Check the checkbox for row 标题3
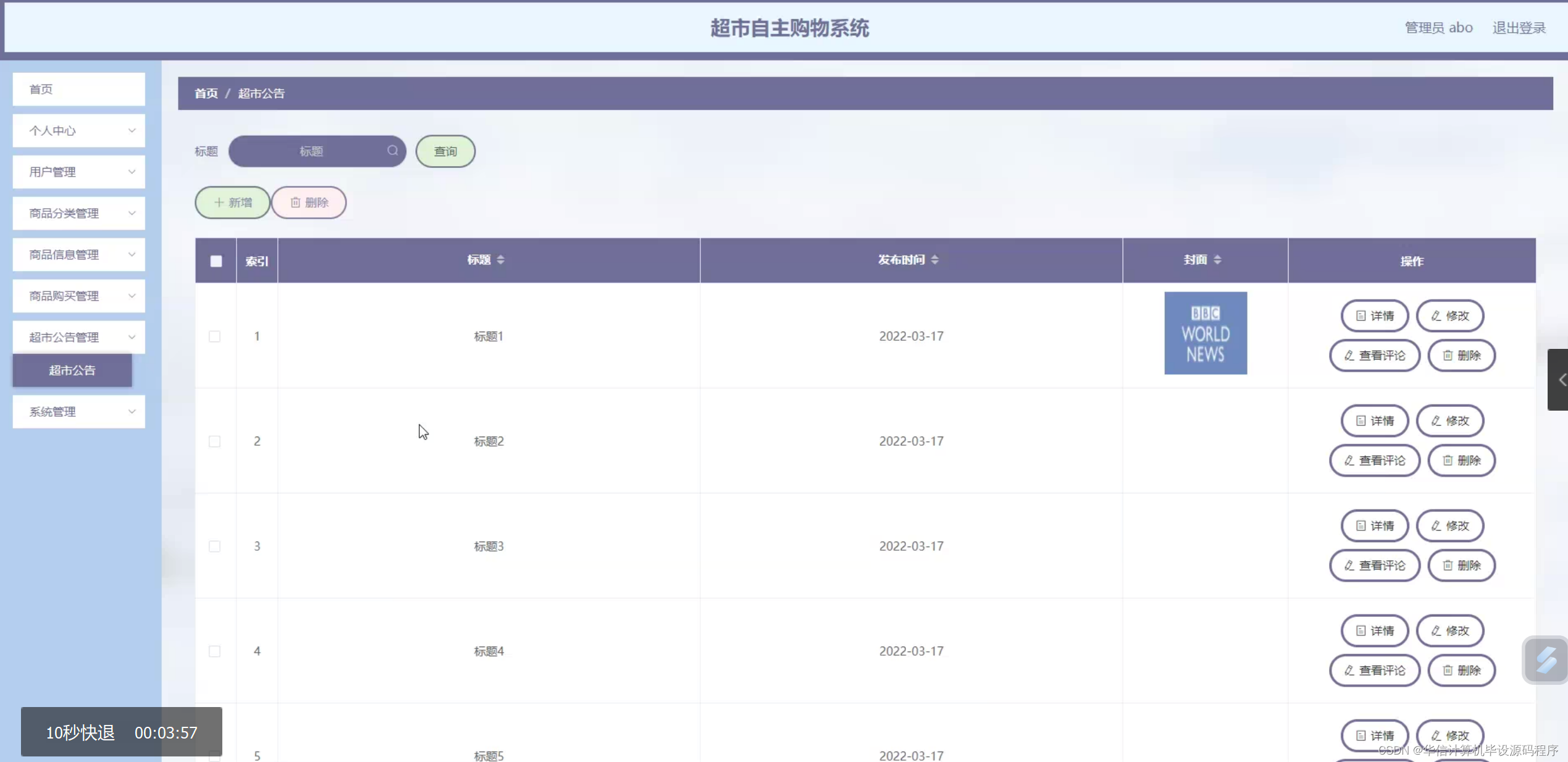 click(214, 546)
